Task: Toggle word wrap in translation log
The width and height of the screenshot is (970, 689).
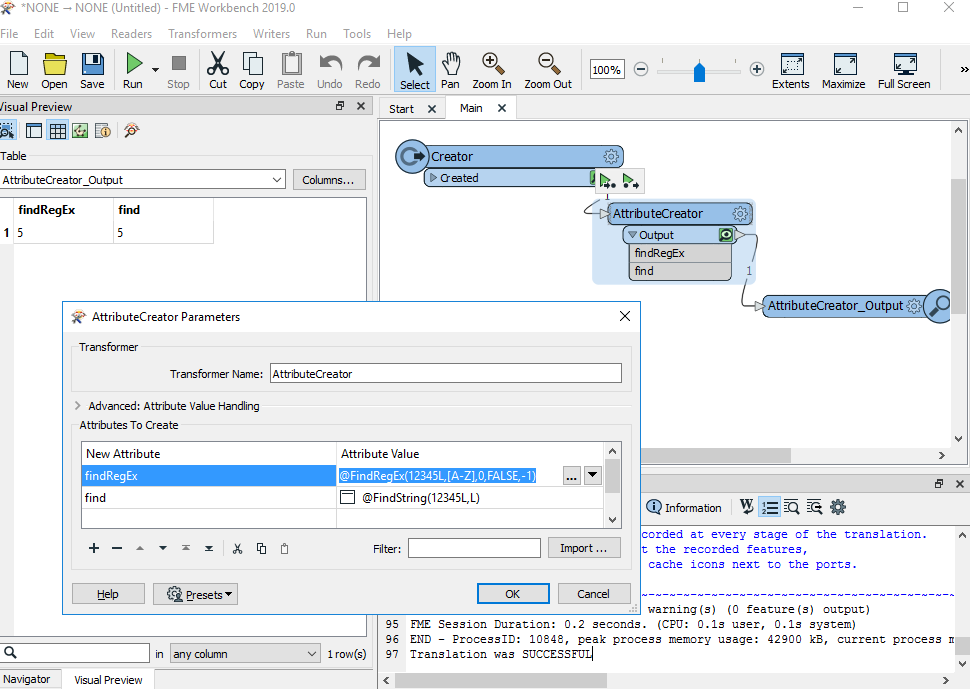Action: tap(747, 507)
